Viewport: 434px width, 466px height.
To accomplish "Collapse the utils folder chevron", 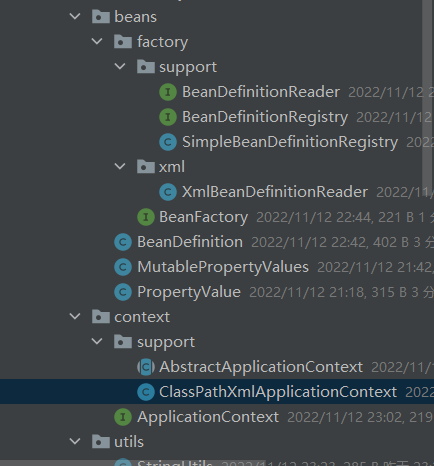I will 75,441.
